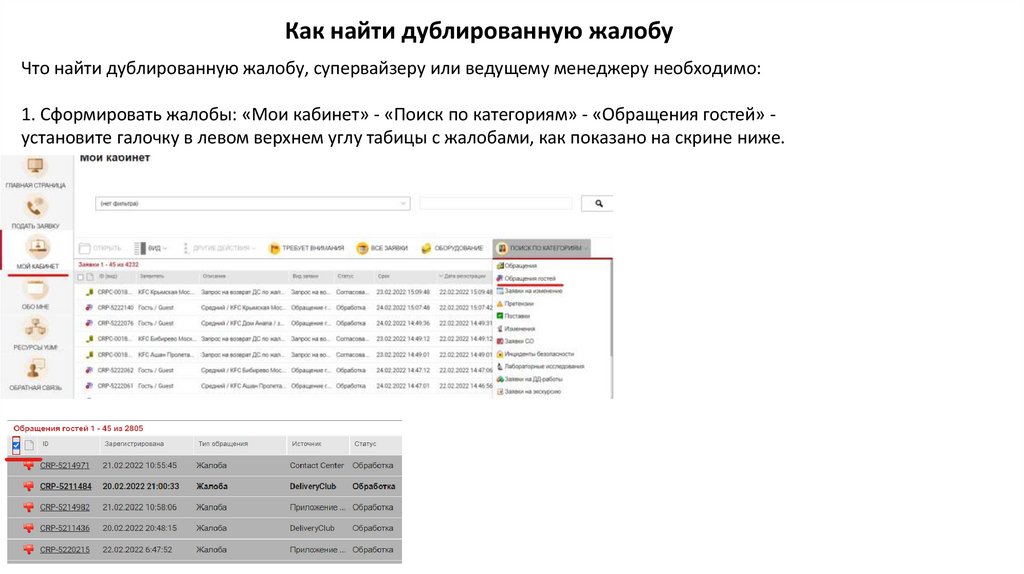Click red complaint icon beside CRP-5211436
The image size is (1024, 574).
tap(28, 528)
